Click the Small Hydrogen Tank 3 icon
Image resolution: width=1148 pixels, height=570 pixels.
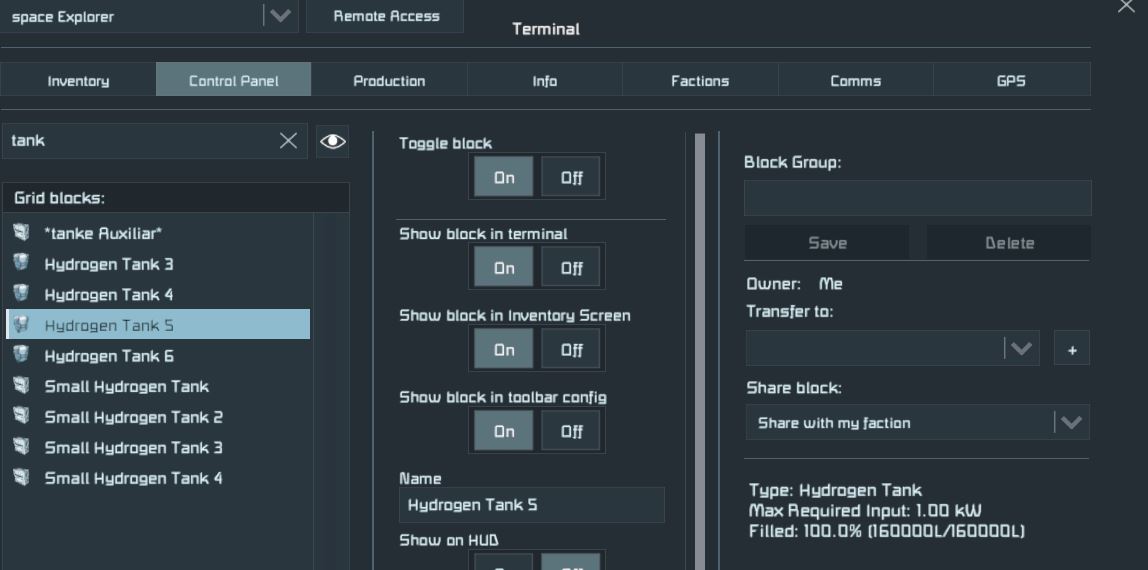22,447
